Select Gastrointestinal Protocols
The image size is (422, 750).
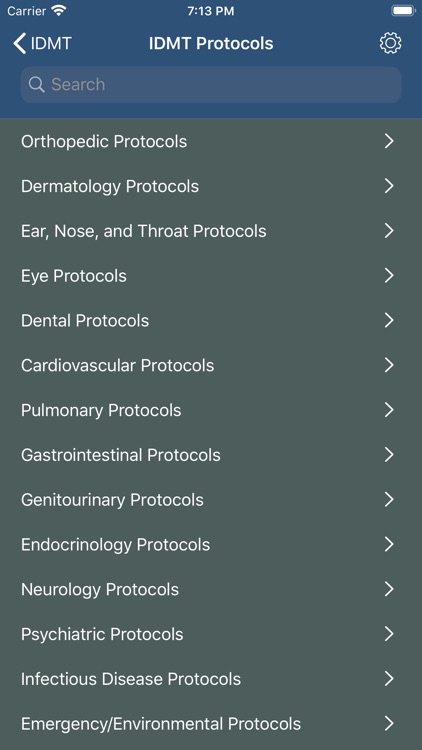[x=211, y=455]
